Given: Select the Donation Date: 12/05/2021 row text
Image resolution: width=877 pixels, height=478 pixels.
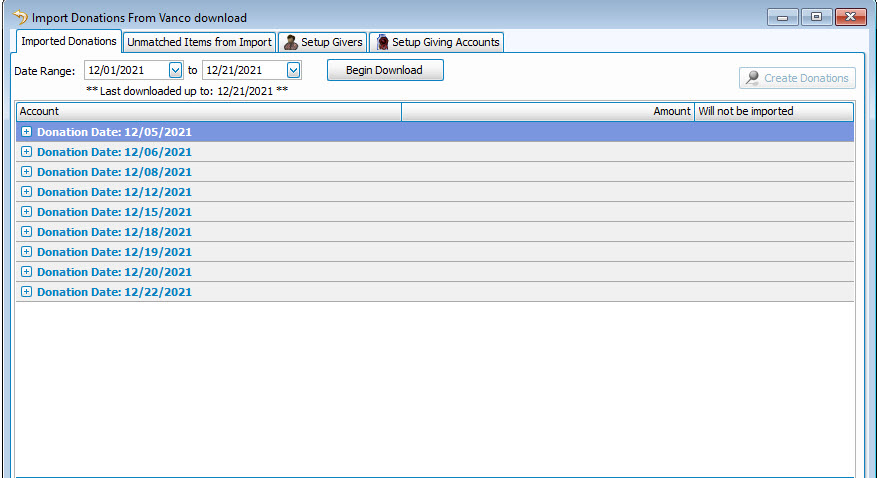Looking at the screenshot, I should click(114, 132).
